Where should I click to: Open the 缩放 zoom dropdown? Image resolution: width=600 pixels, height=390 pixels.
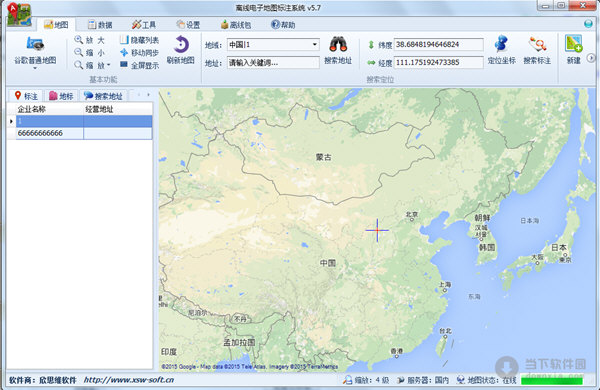92,65
